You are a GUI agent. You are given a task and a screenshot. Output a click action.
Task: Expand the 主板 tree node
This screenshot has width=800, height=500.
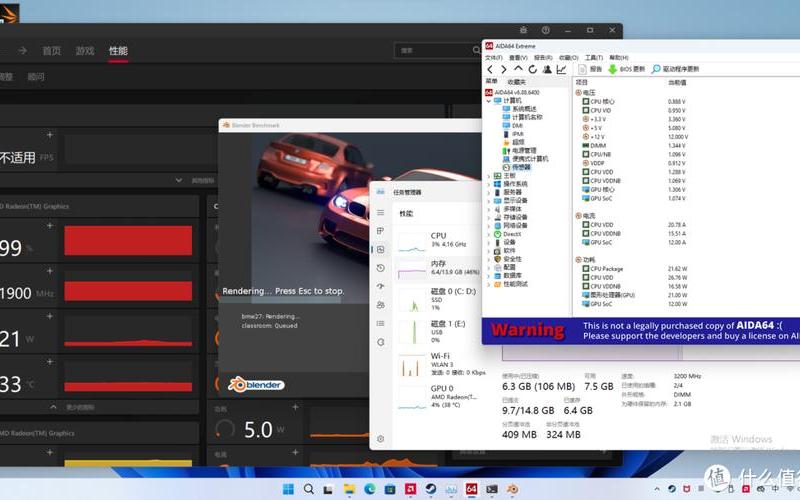(x=488, y=176)
